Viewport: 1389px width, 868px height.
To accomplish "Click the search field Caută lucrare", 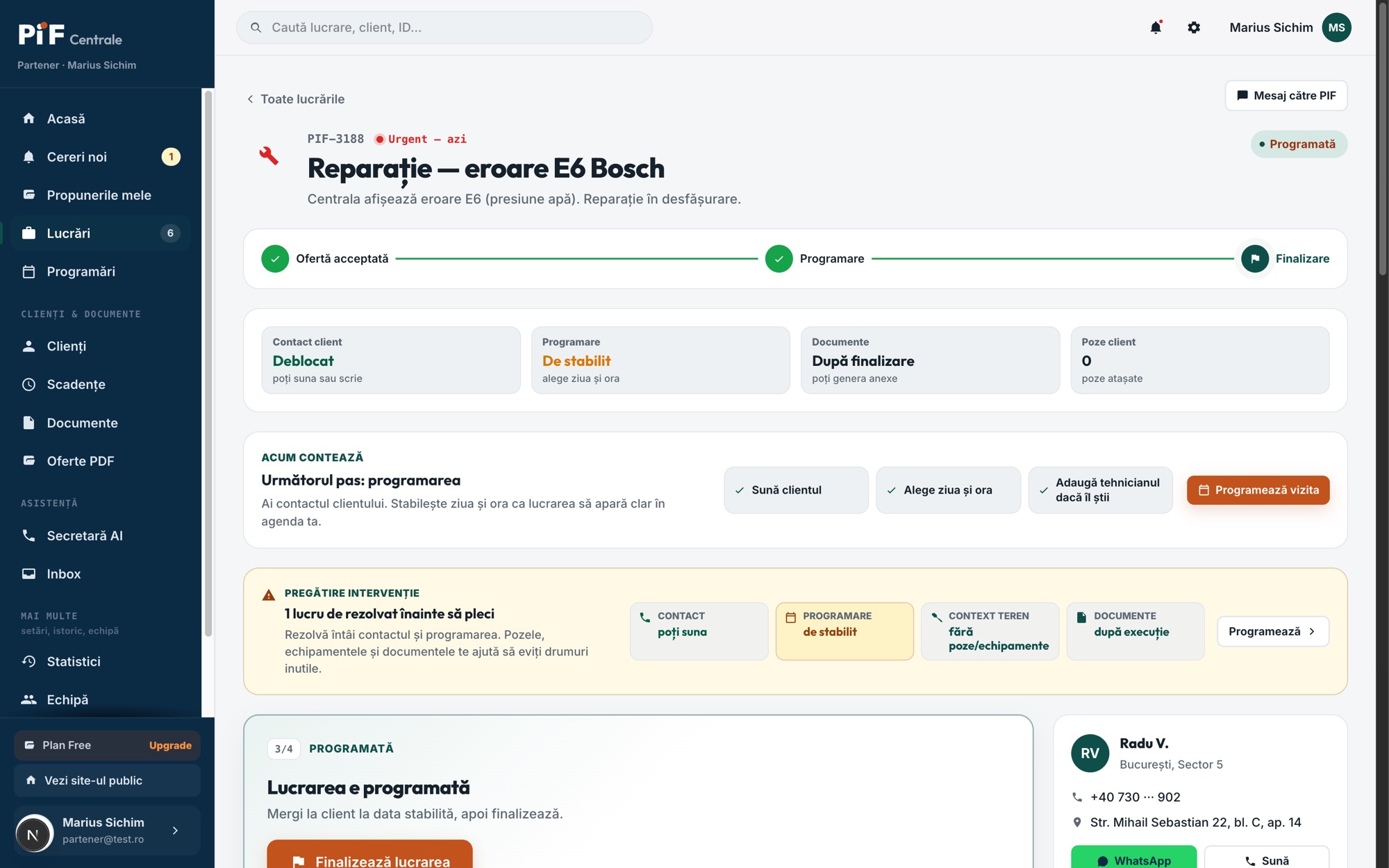I will coord(444,28).
